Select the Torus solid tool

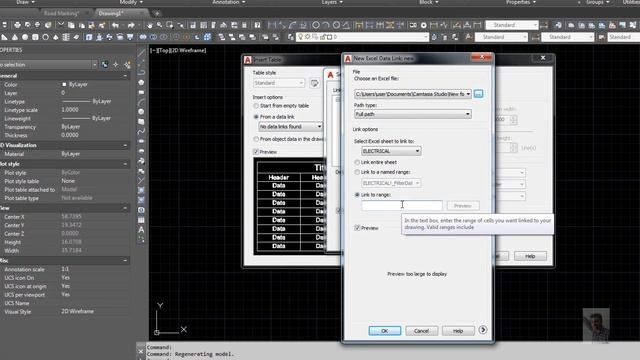(45, 37)
